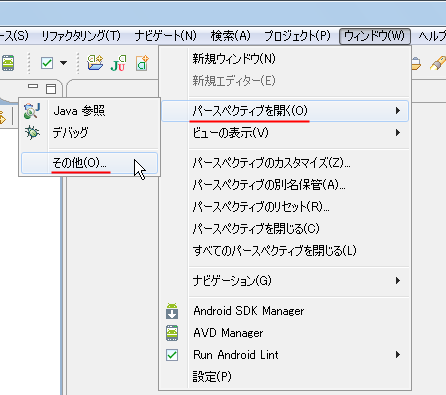Select 新規ウィンドウ(N) menu entry
446x395 pixels.
[x=285, y=59]
